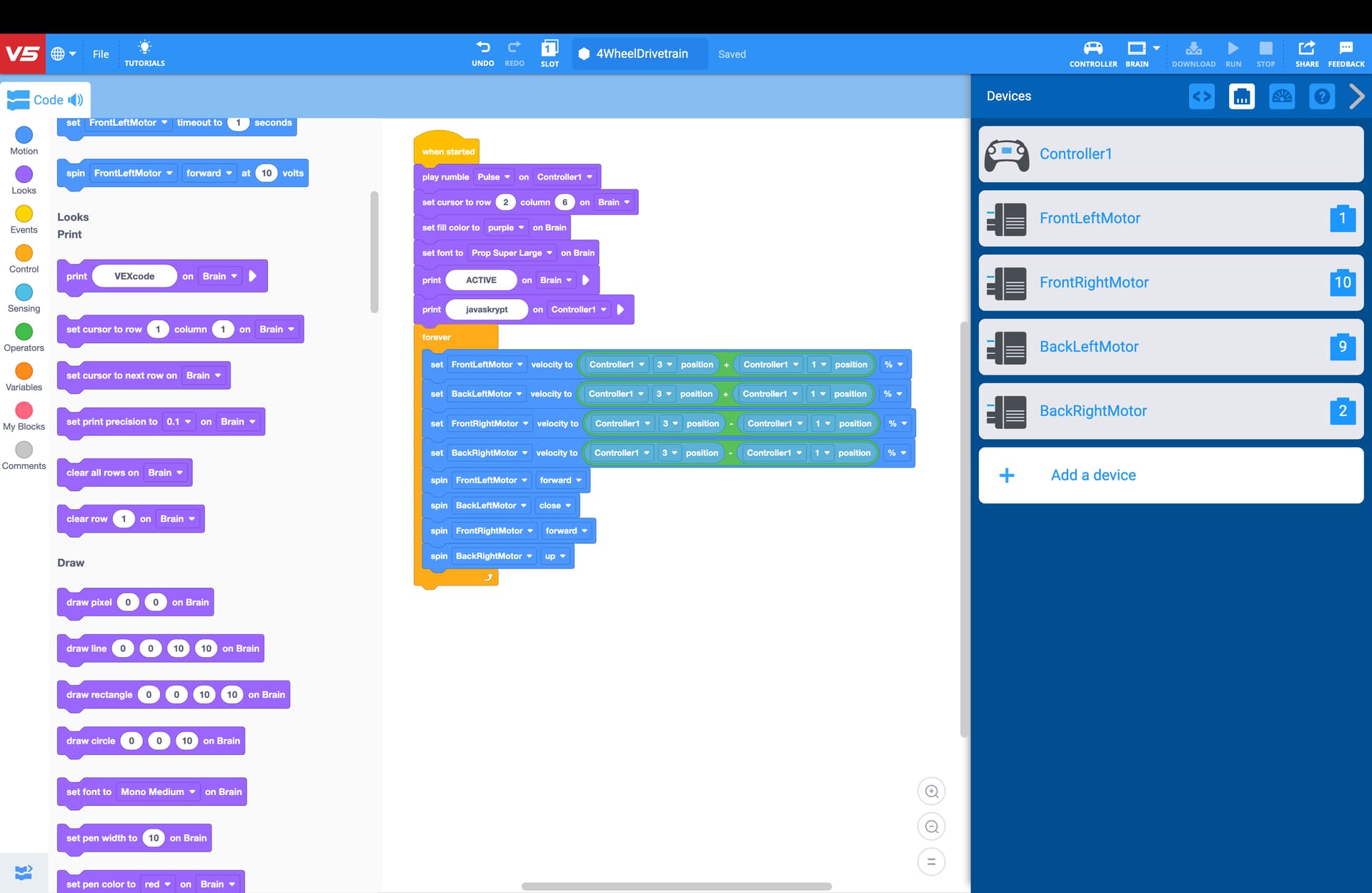This screenshot has height=893, width=1372.
Task: Open the Controller status icon
Action: point(1093,54)
